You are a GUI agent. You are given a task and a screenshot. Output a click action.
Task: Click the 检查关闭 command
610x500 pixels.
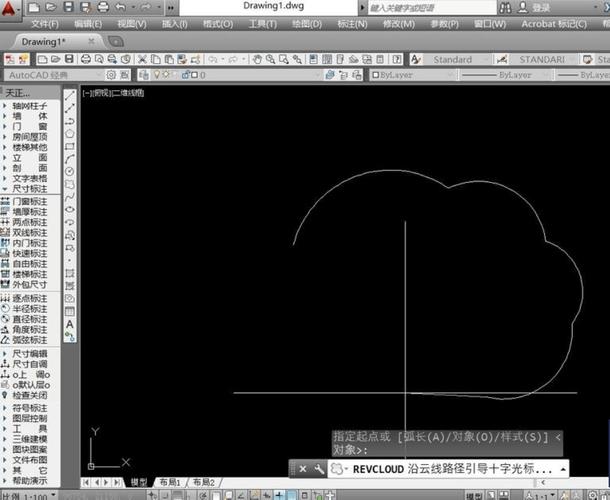coord(25,395)
